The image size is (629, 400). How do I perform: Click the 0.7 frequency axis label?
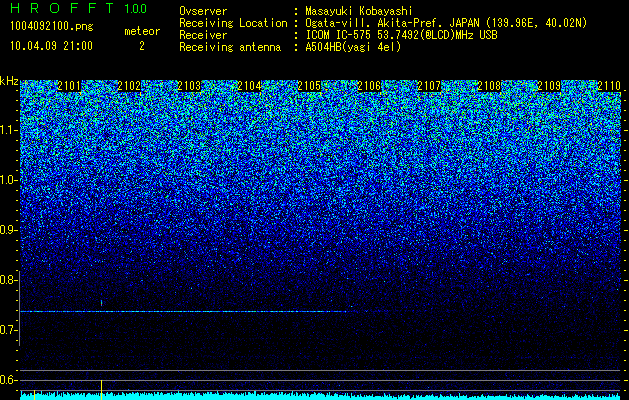click(x=8, y=330)
